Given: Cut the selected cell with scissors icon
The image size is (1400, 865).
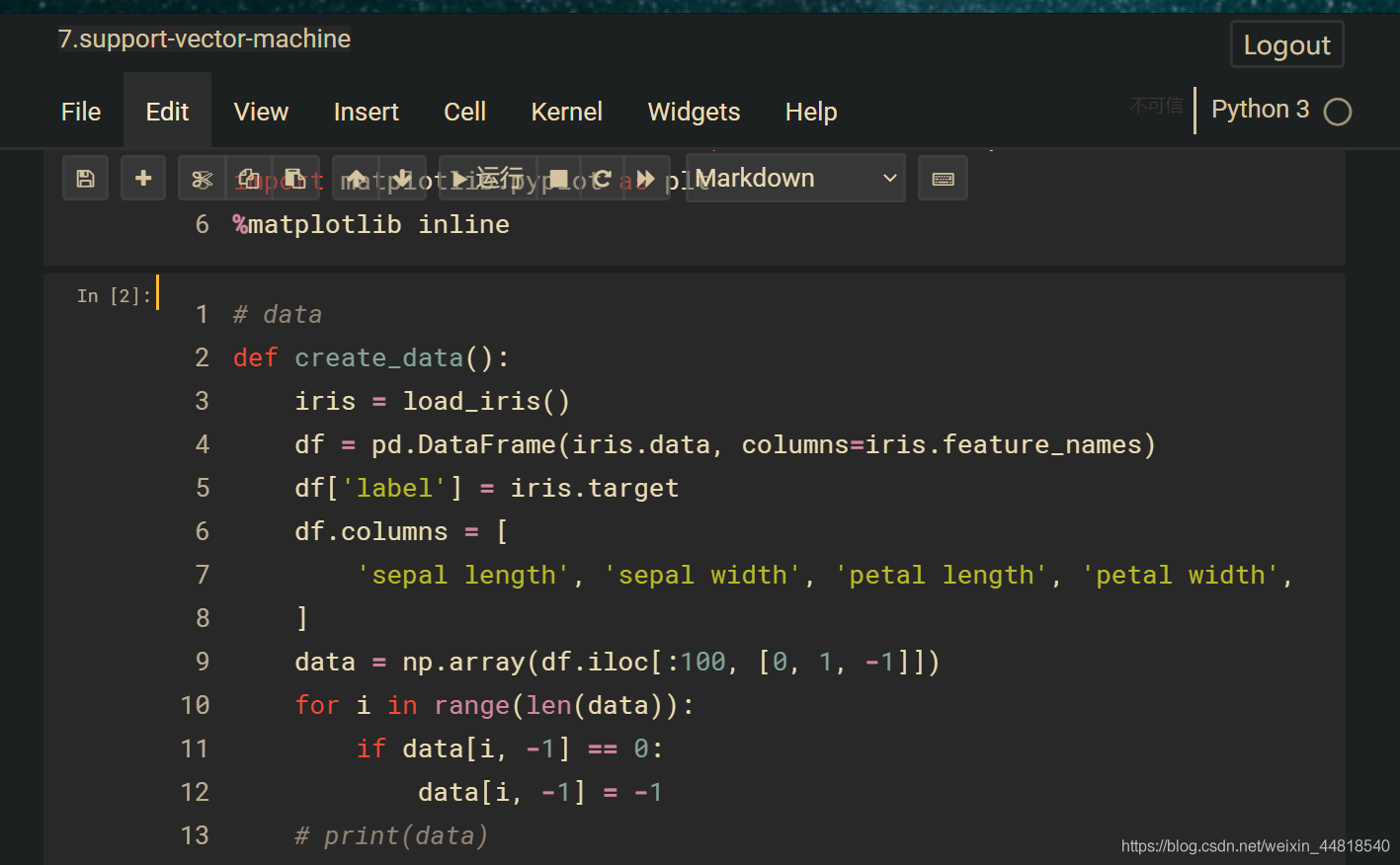Looking at the screenshot, I should 202,179.
